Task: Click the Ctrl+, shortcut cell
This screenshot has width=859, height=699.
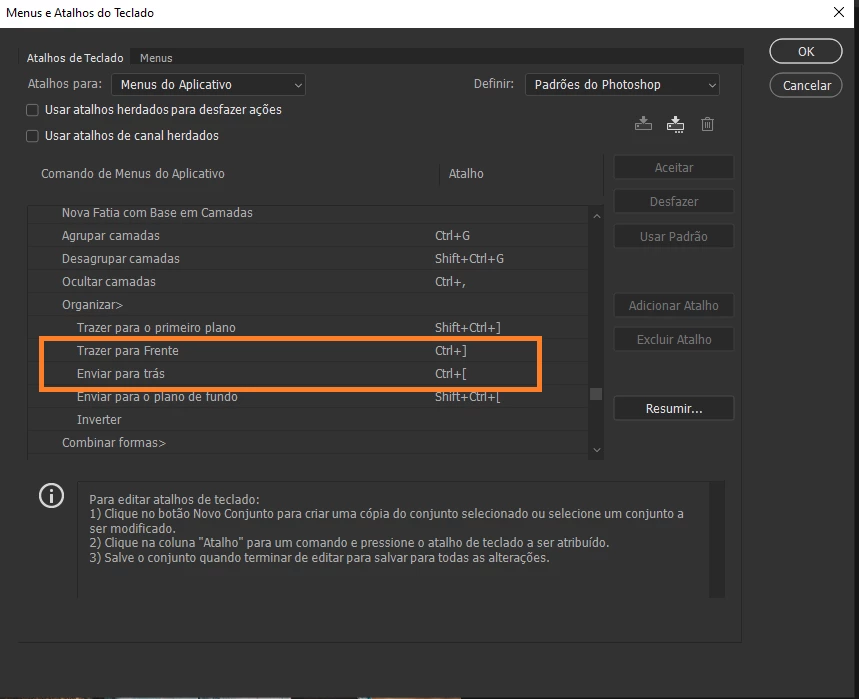Action: (450, 282)
